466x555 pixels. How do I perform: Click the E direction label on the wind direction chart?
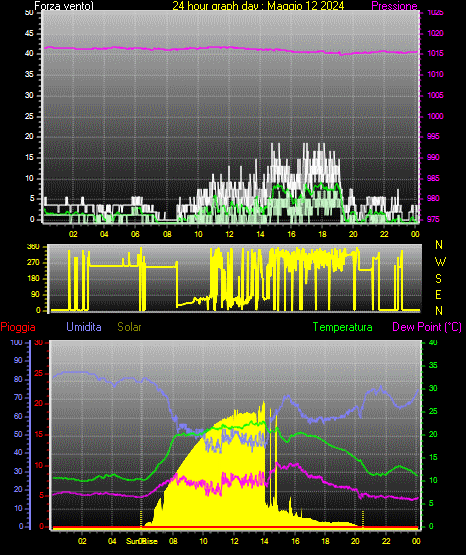[x=438, y=294]
